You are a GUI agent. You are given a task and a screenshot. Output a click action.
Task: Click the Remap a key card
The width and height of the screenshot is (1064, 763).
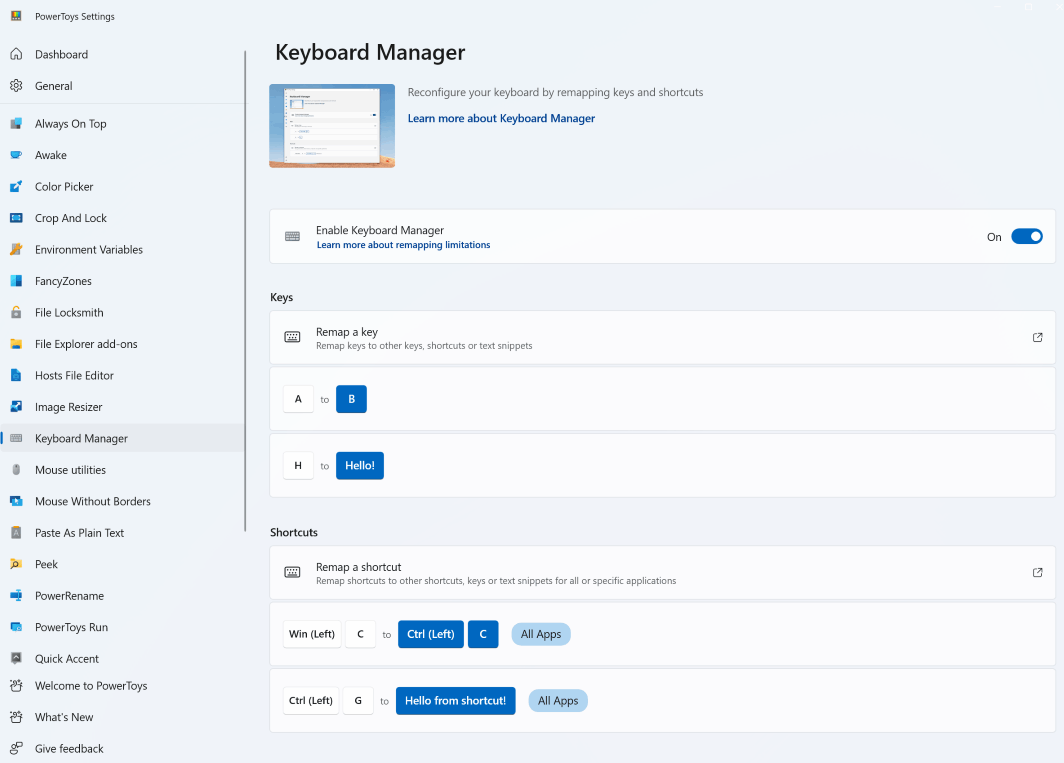[x=662, y=337]
